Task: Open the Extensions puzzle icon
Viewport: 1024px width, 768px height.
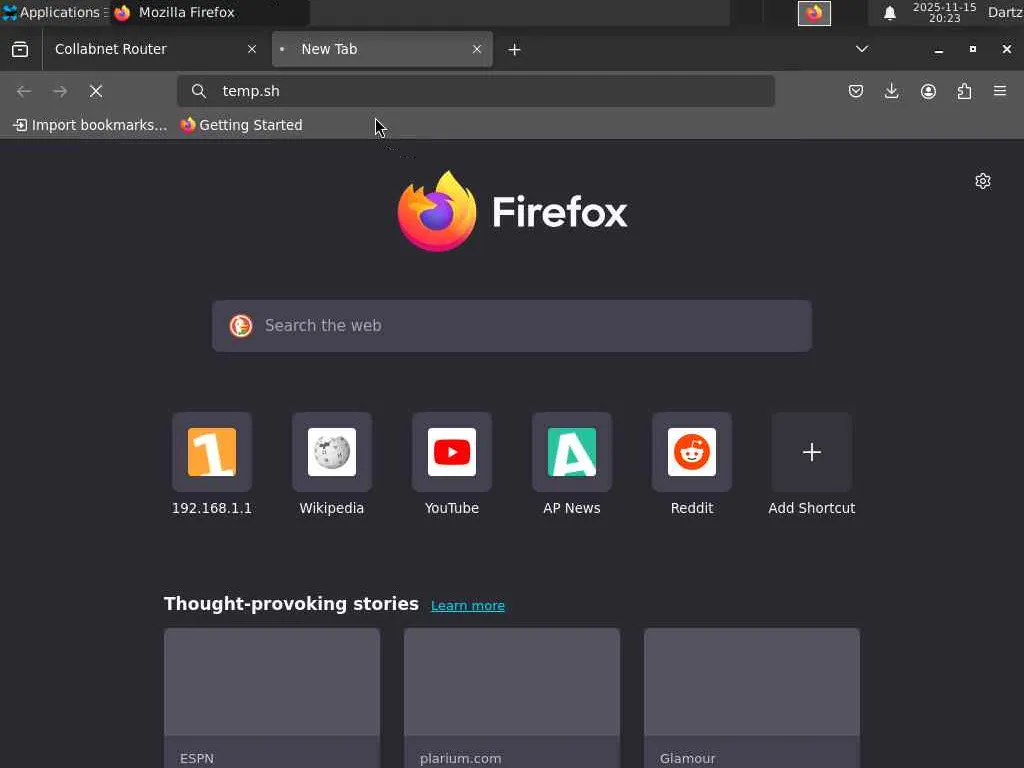Action: click(964, 91)
